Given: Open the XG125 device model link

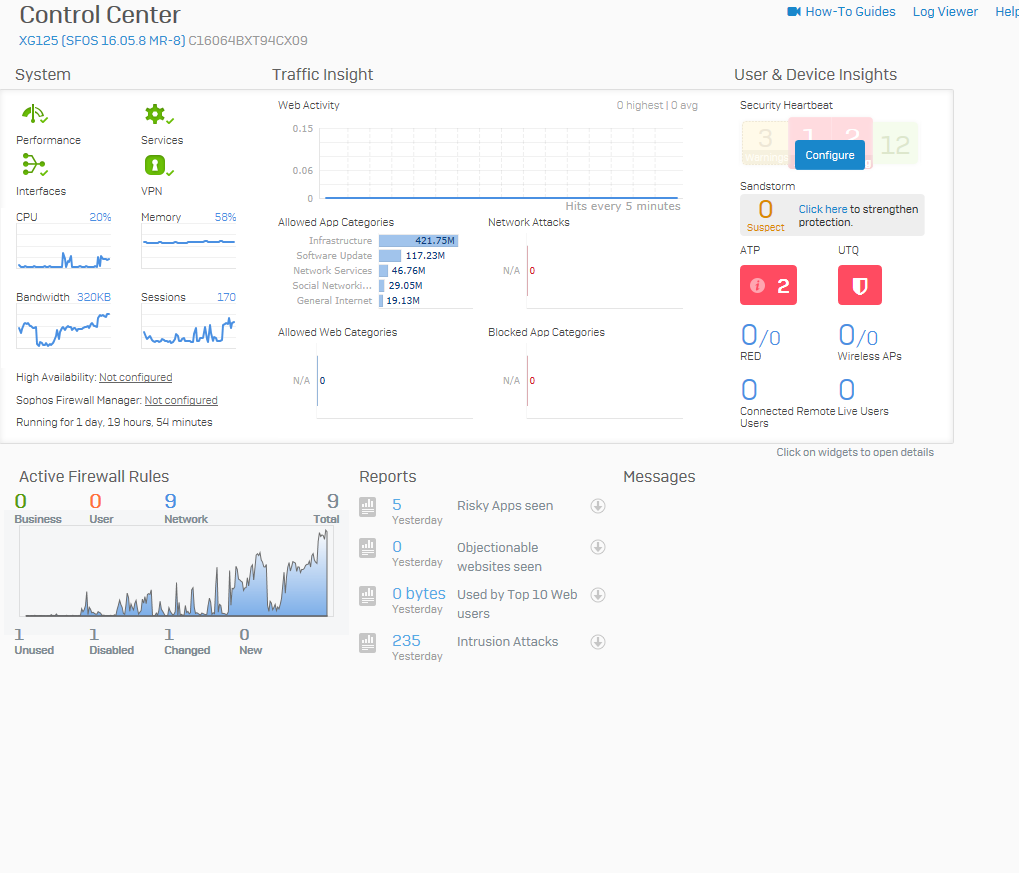Looking at the screenshot, I should pos(102,40).
